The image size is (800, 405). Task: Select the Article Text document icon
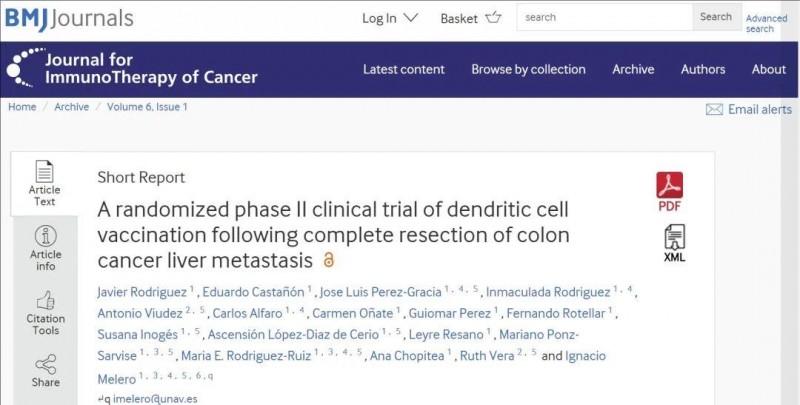point(44,171)
